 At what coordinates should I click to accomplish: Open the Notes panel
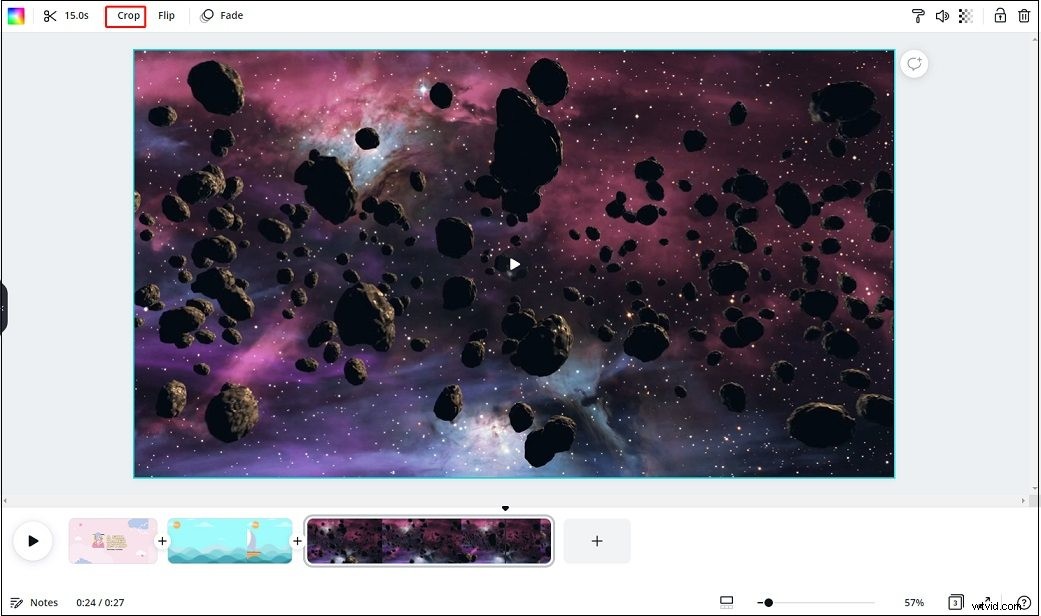(x=35, y=602)
